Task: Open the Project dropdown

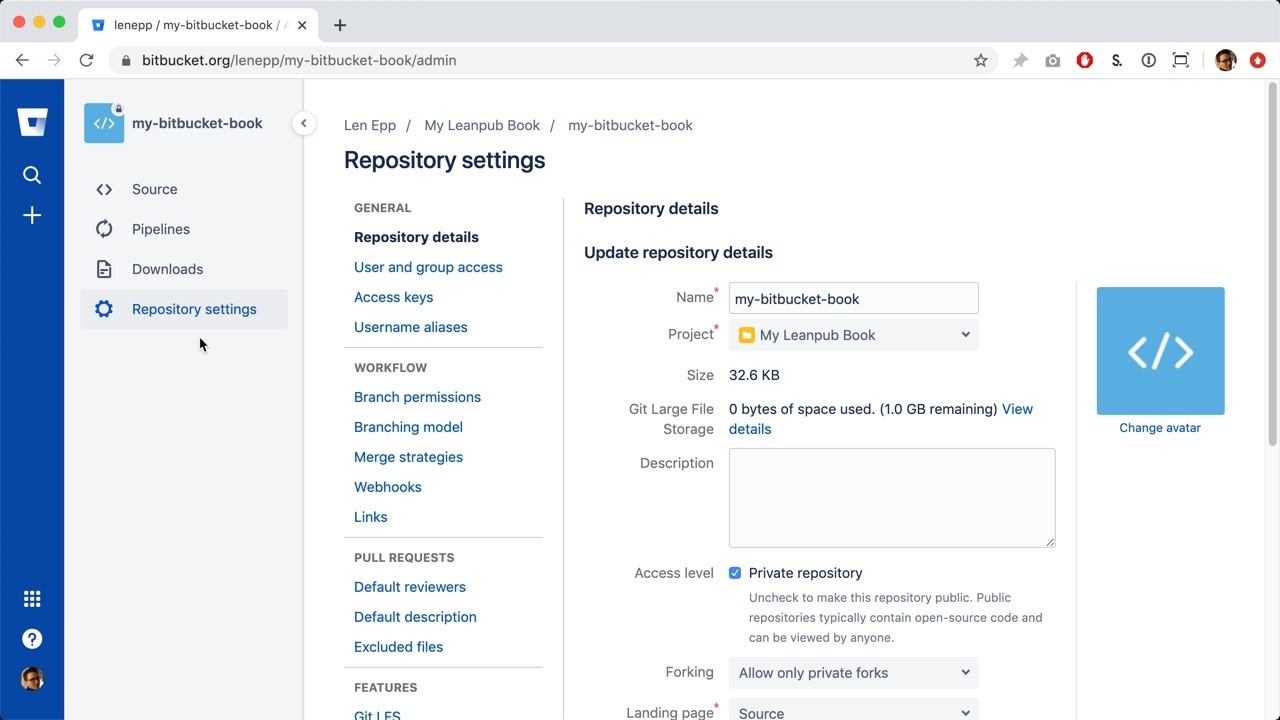Action: pyautogui.click(x=853, y=335)
